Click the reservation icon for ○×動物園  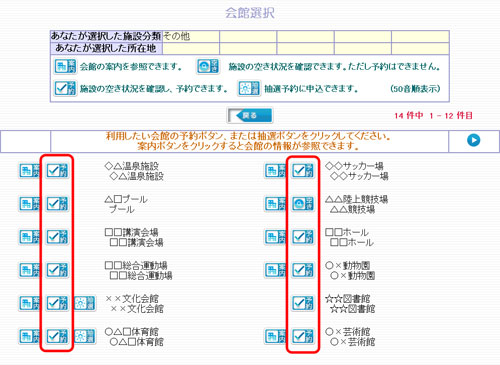(303, 270)
